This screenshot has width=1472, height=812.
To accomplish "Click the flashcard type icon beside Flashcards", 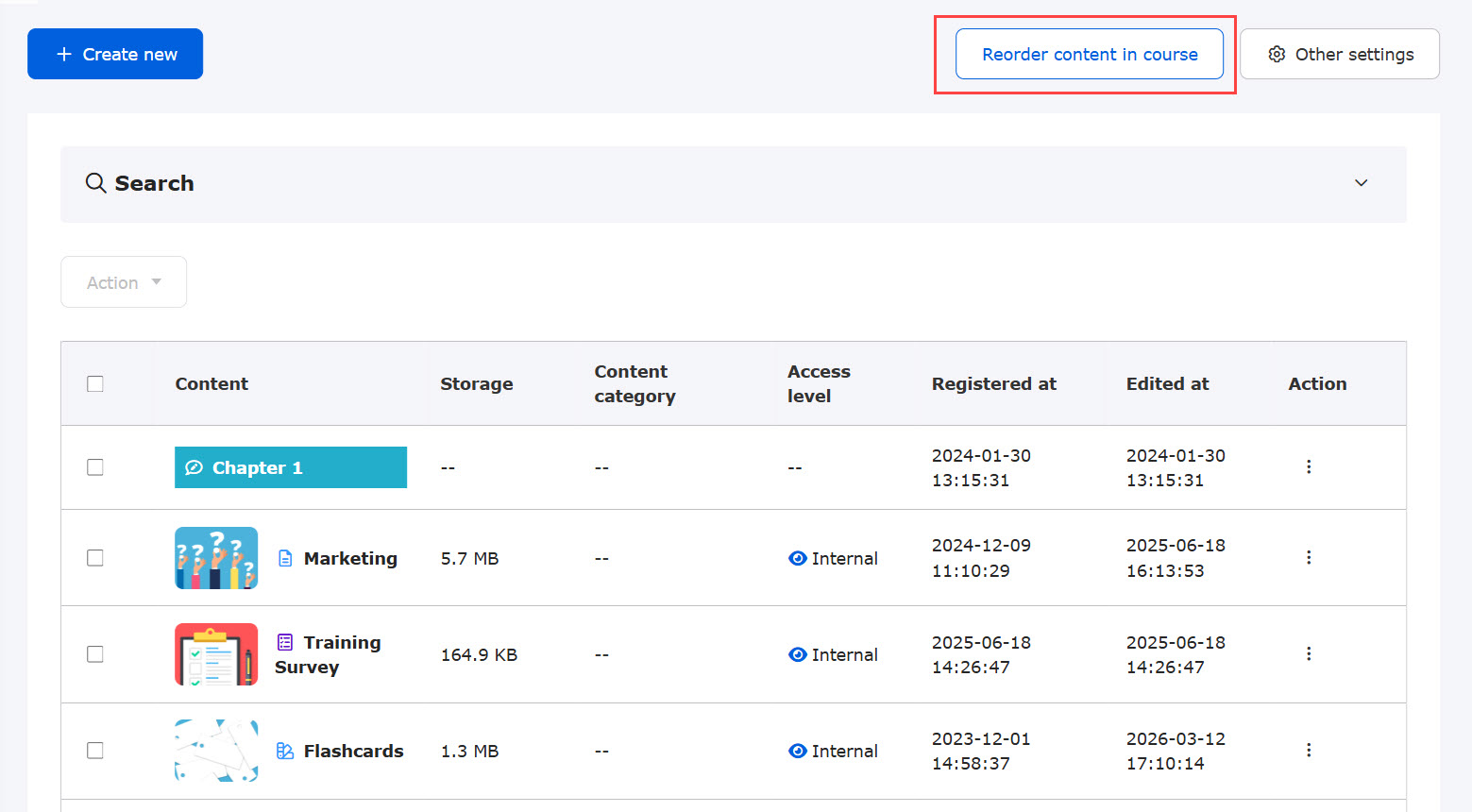I will [x=285, y=751].
